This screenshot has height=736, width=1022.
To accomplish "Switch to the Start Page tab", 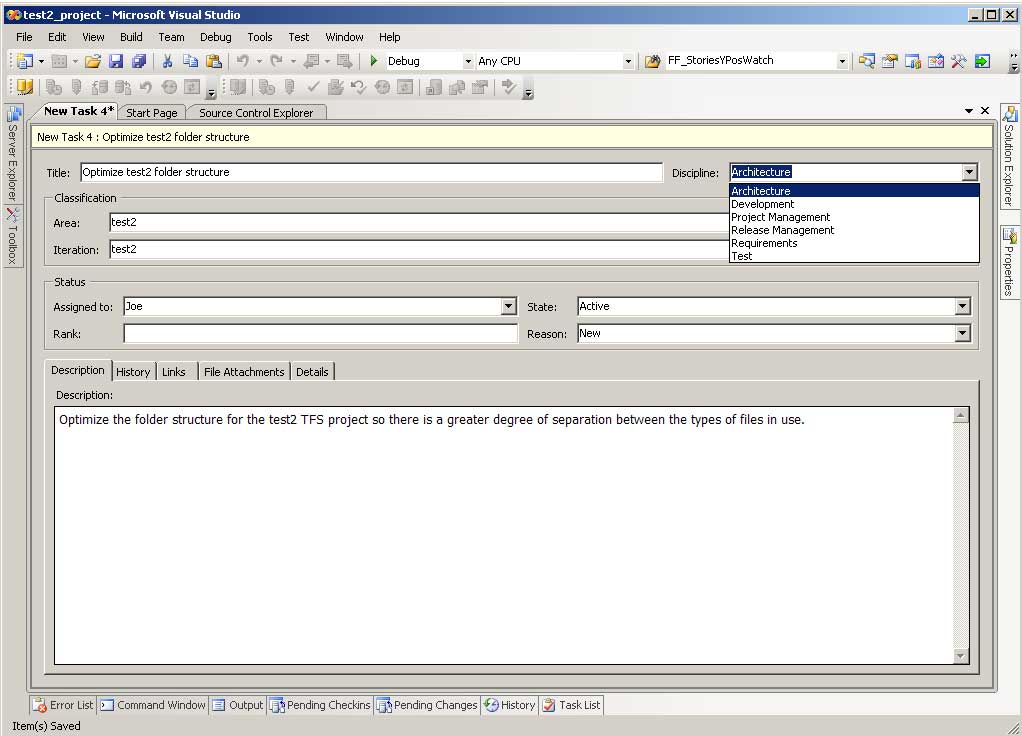I will (x=152, y=113).
